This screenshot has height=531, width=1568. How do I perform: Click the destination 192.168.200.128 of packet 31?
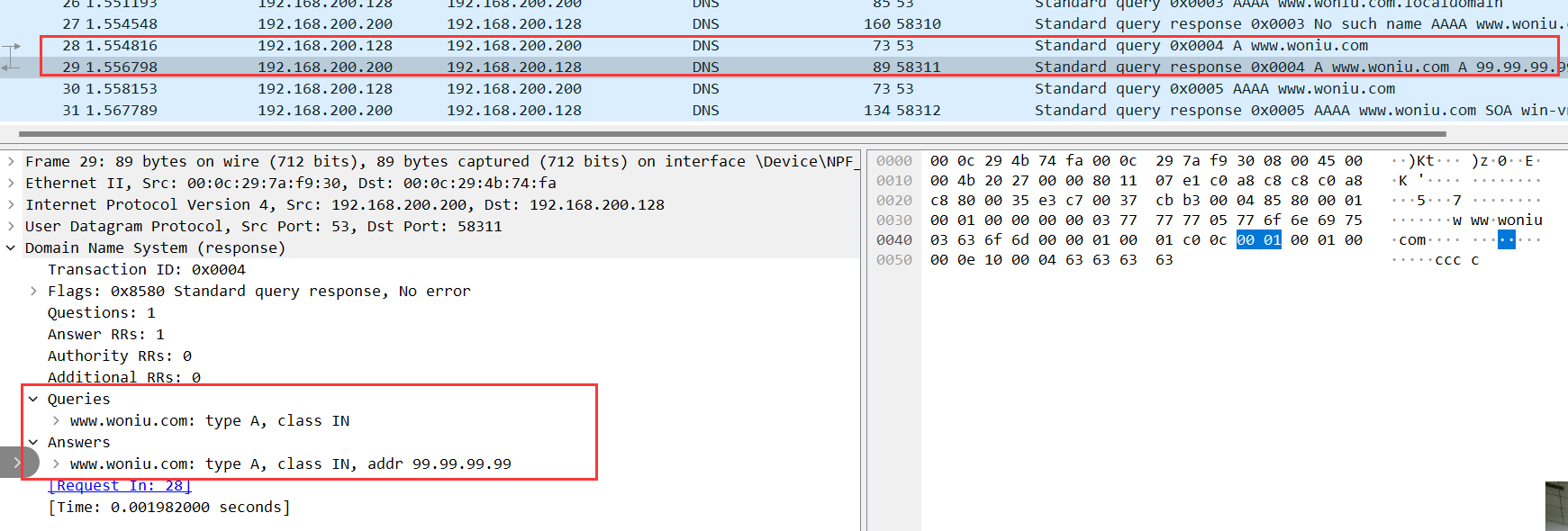point(514,111)
